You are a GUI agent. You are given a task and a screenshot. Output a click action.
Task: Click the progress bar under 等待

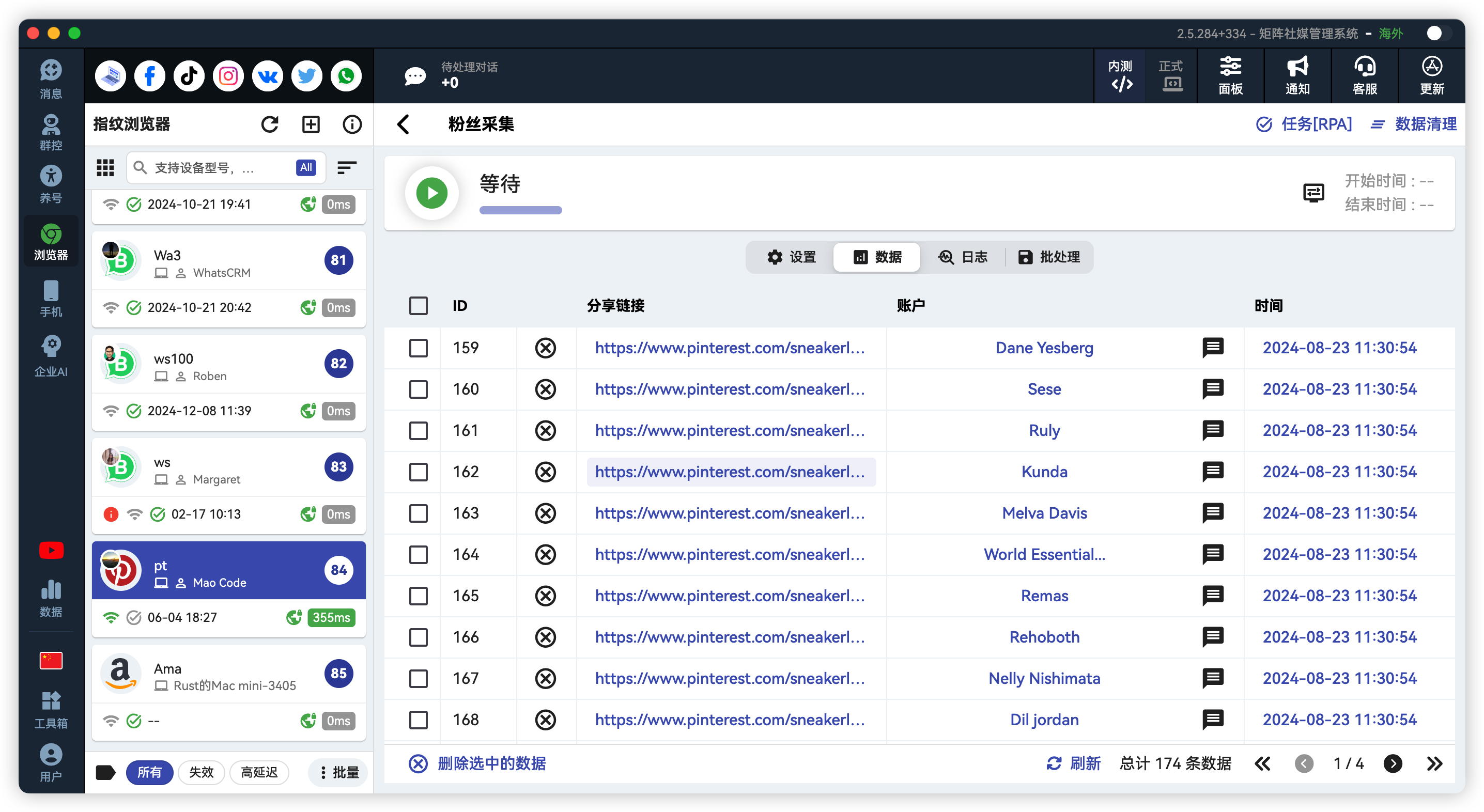521,211
